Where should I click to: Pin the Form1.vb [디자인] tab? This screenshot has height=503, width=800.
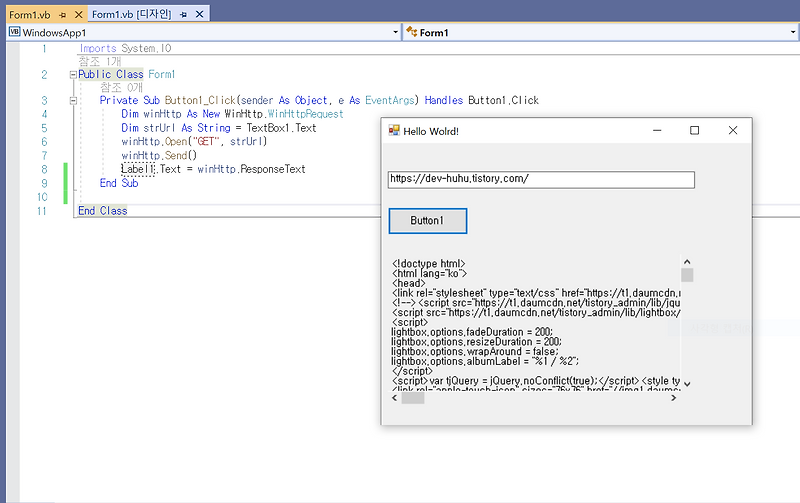click(x=183, y=15)
